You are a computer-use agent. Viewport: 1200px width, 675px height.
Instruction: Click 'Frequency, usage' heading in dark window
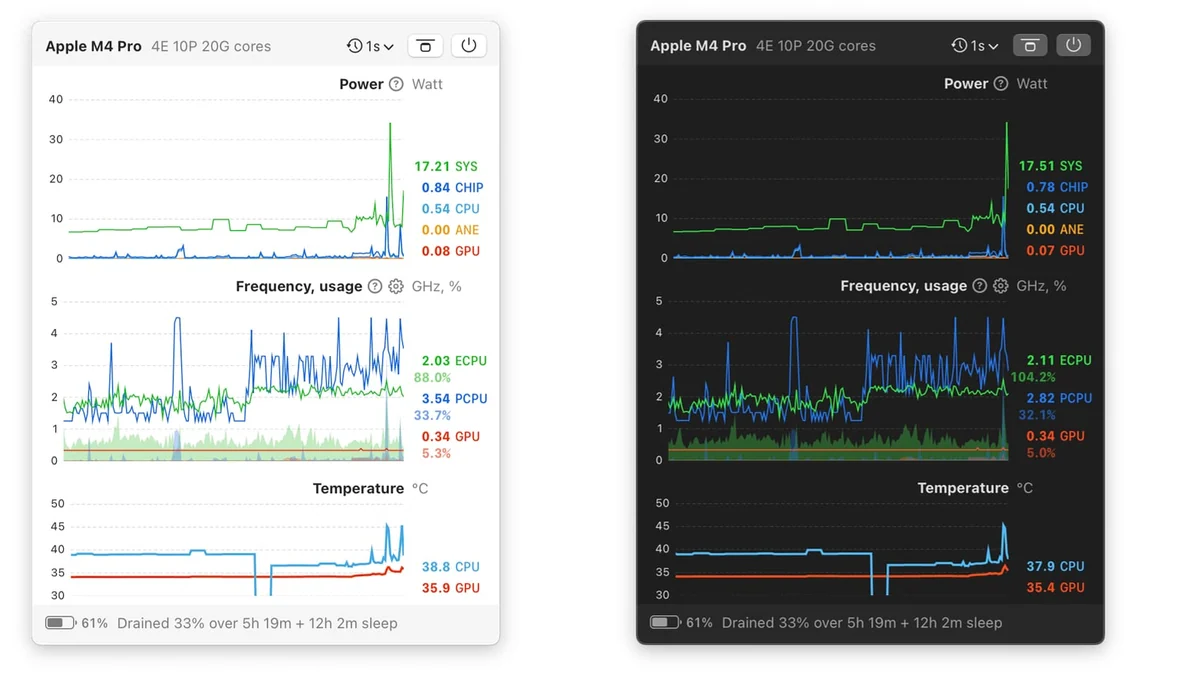903,286
